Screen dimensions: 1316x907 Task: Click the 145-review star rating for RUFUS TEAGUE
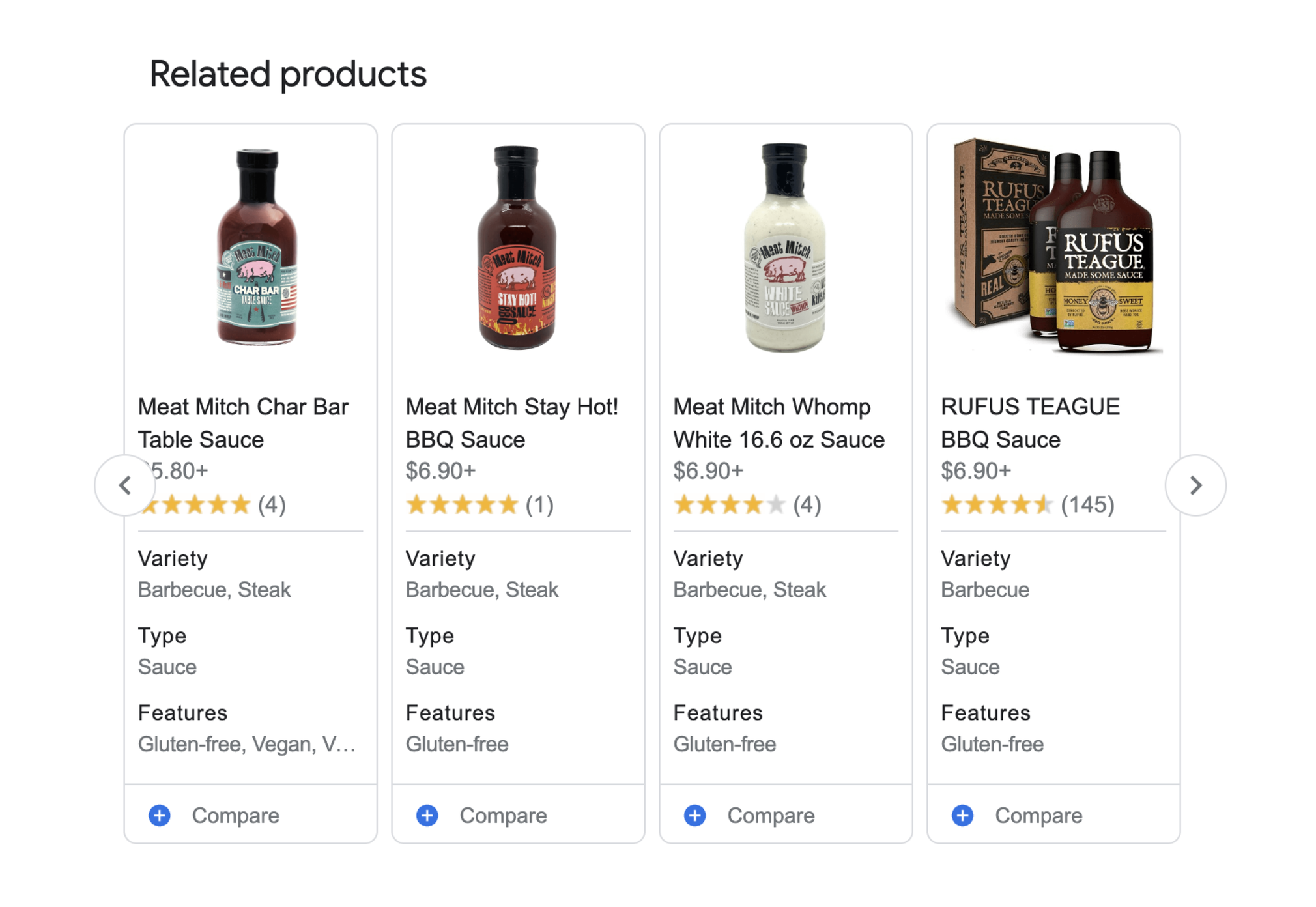coord(997,504)
